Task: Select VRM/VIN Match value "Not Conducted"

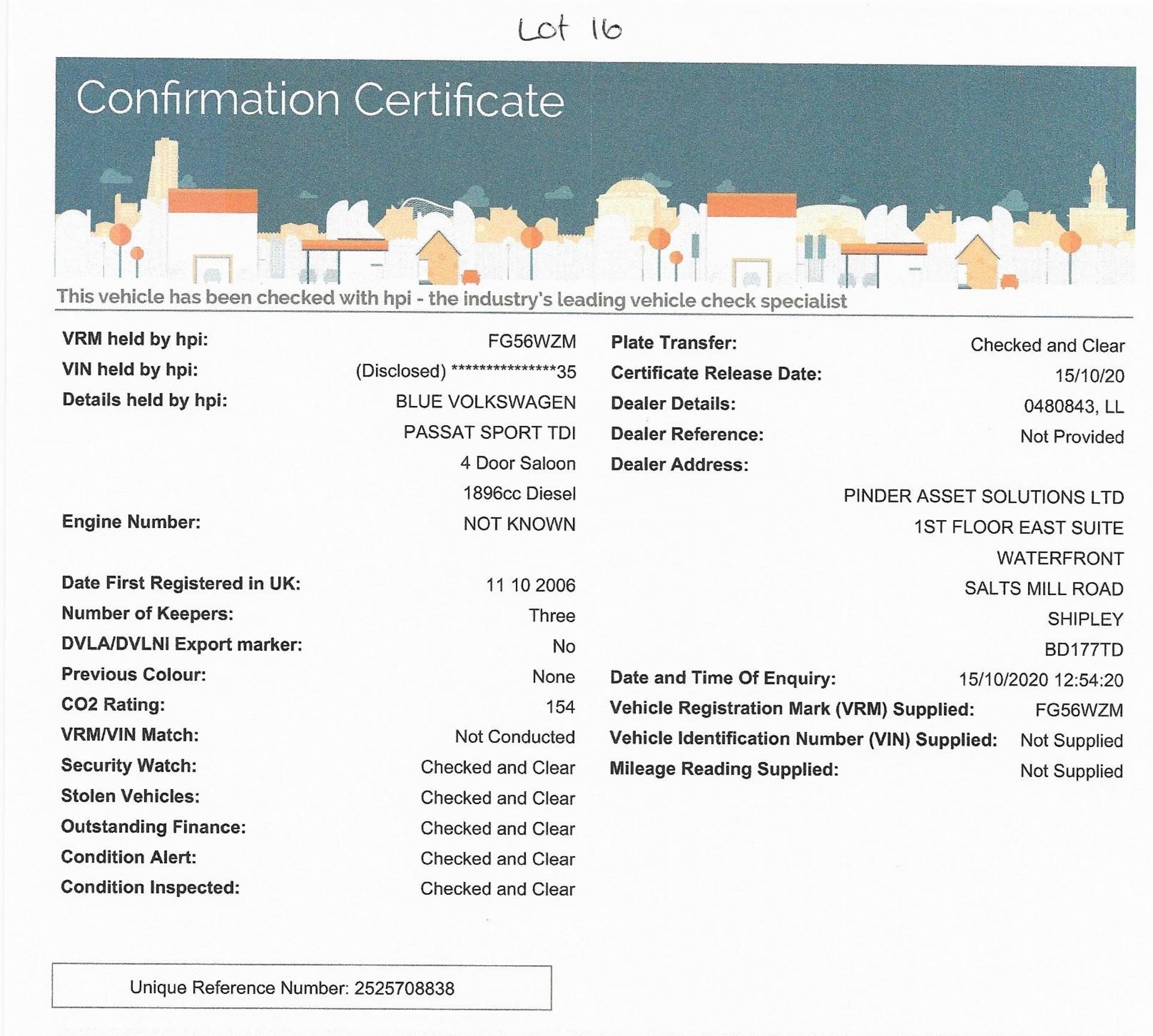Action: (x=515, y=737)
